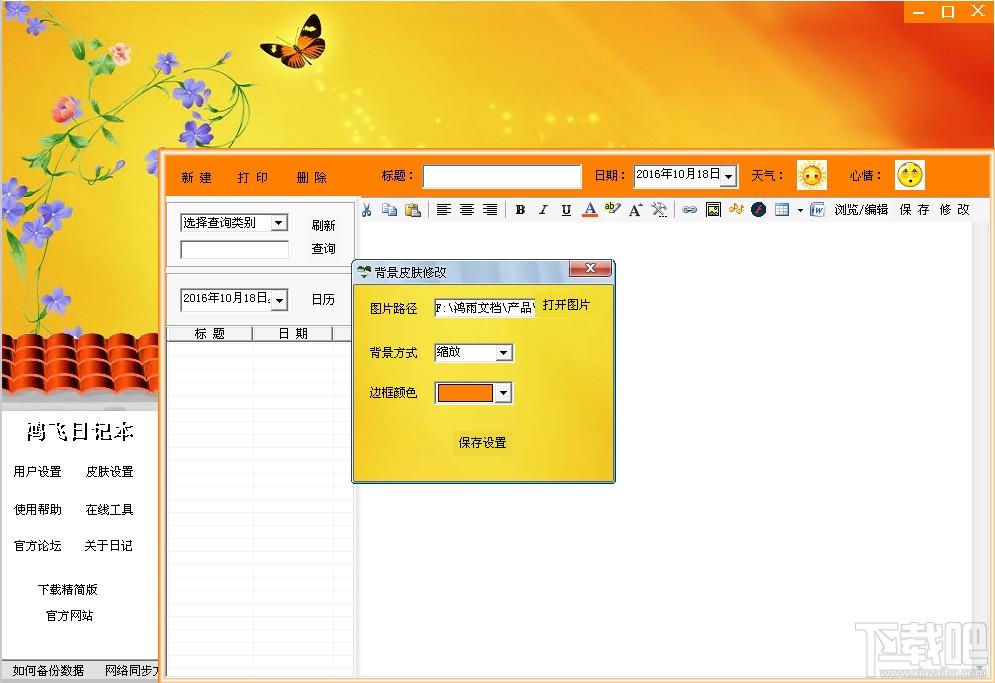The width and height of the screenshot is (995, 683).
Task: Click the insert Flash icon
Action: 758,209
